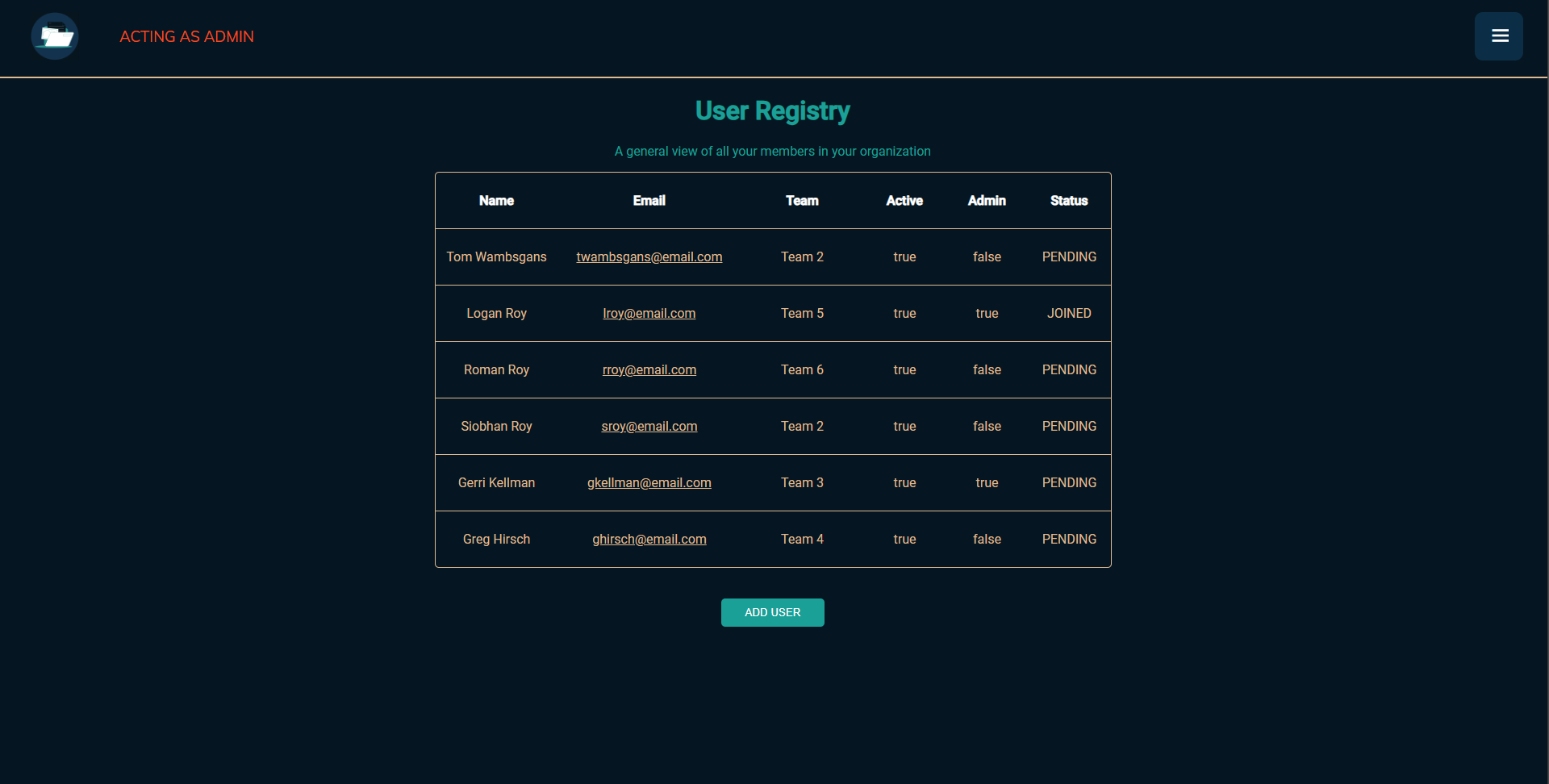Select the Tom Wambsgans name cell
Viewport: 1549px width, 784px height.
click(496, 256)
